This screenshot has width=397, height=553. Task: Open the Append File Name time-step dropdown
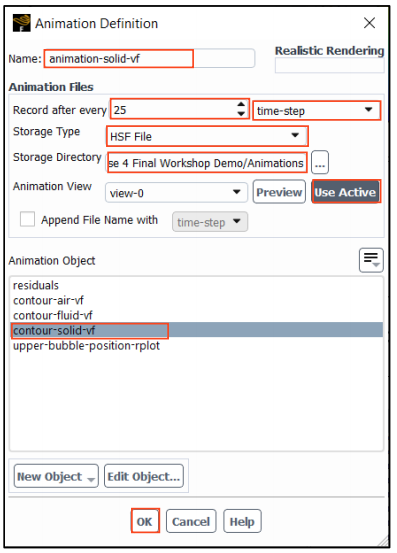click(210, 222)
